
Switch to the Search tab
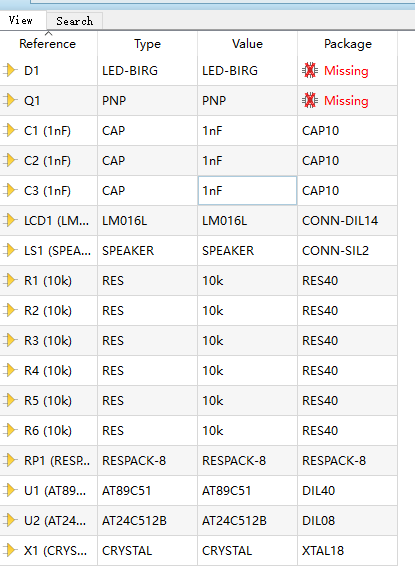74,21
